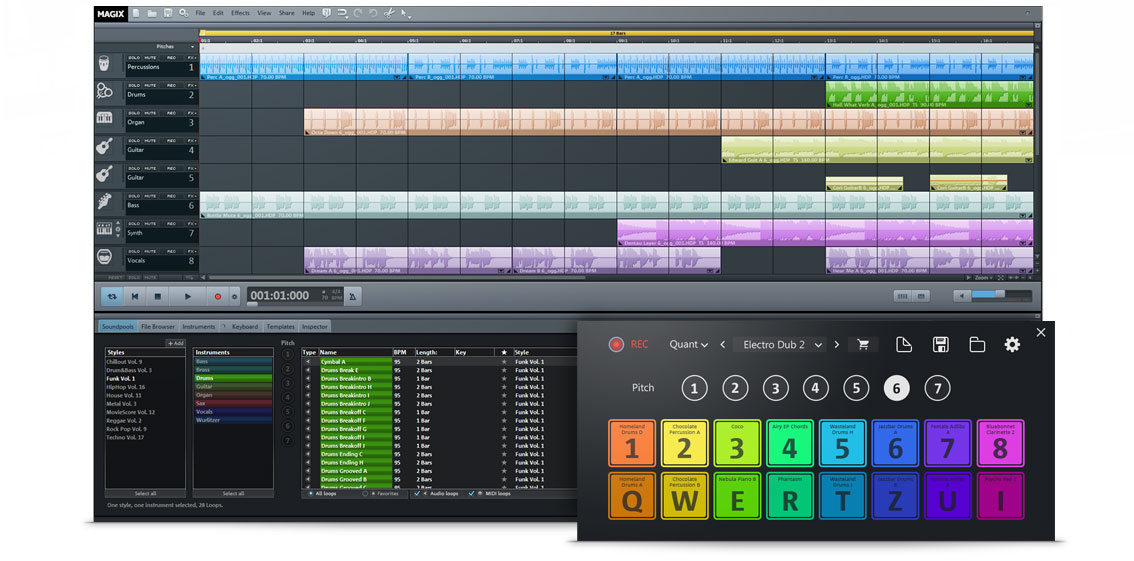Screen dimensions: 1134x561
Task: Select the scissors cut tool in toolbar
Action: 388,13
